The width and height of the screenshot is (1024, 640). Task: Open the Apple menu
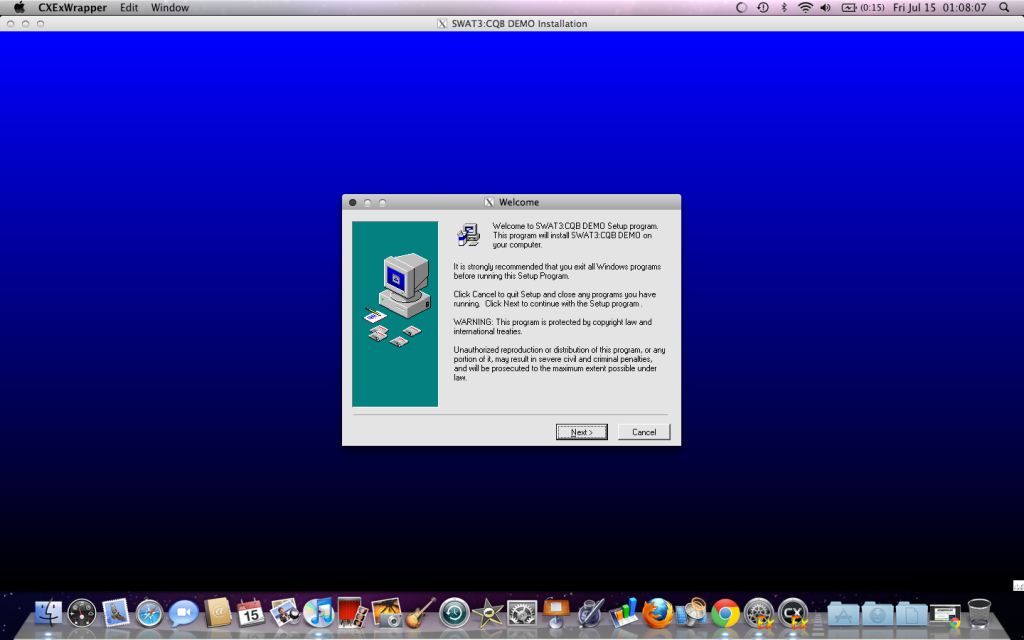[x=20, y=8]
